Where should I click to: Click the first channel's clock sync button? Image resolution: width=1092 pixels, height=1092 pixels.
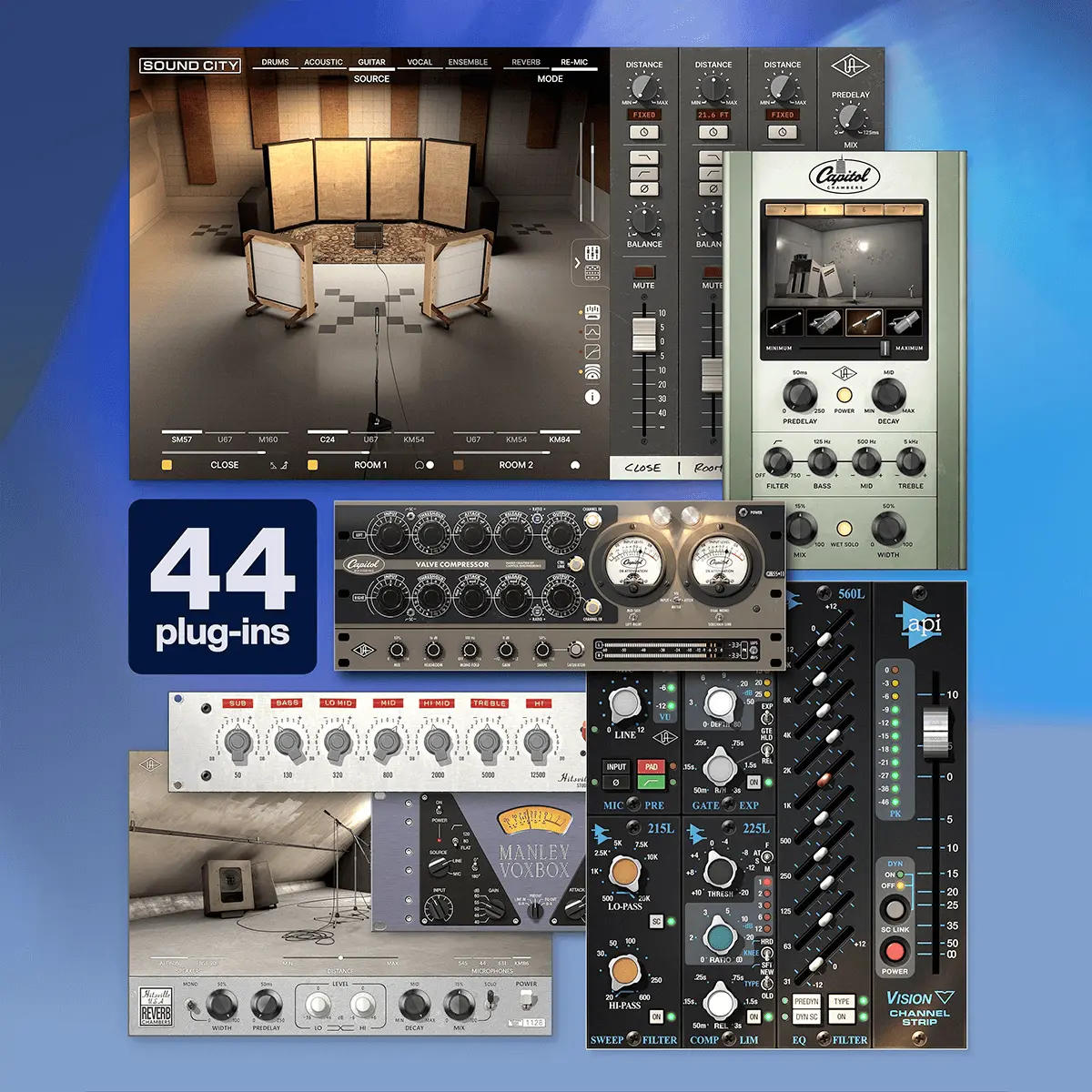tap(644, 132)
